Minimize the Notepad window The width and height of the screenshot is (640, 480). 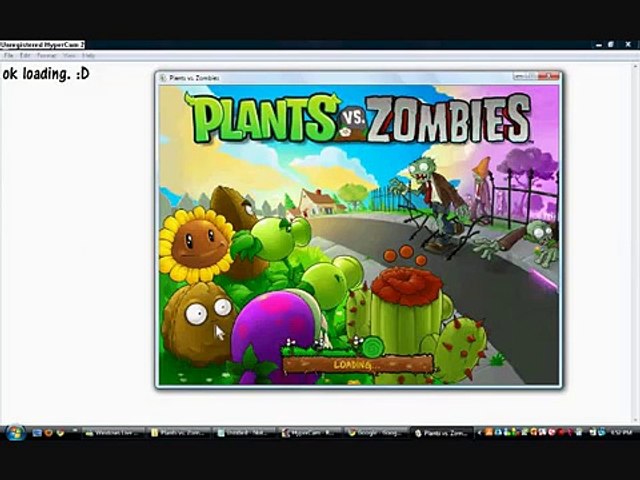point(598,44)
